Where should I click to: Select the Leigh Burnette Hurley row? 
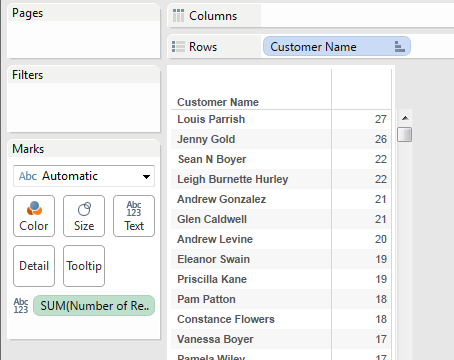281,179
